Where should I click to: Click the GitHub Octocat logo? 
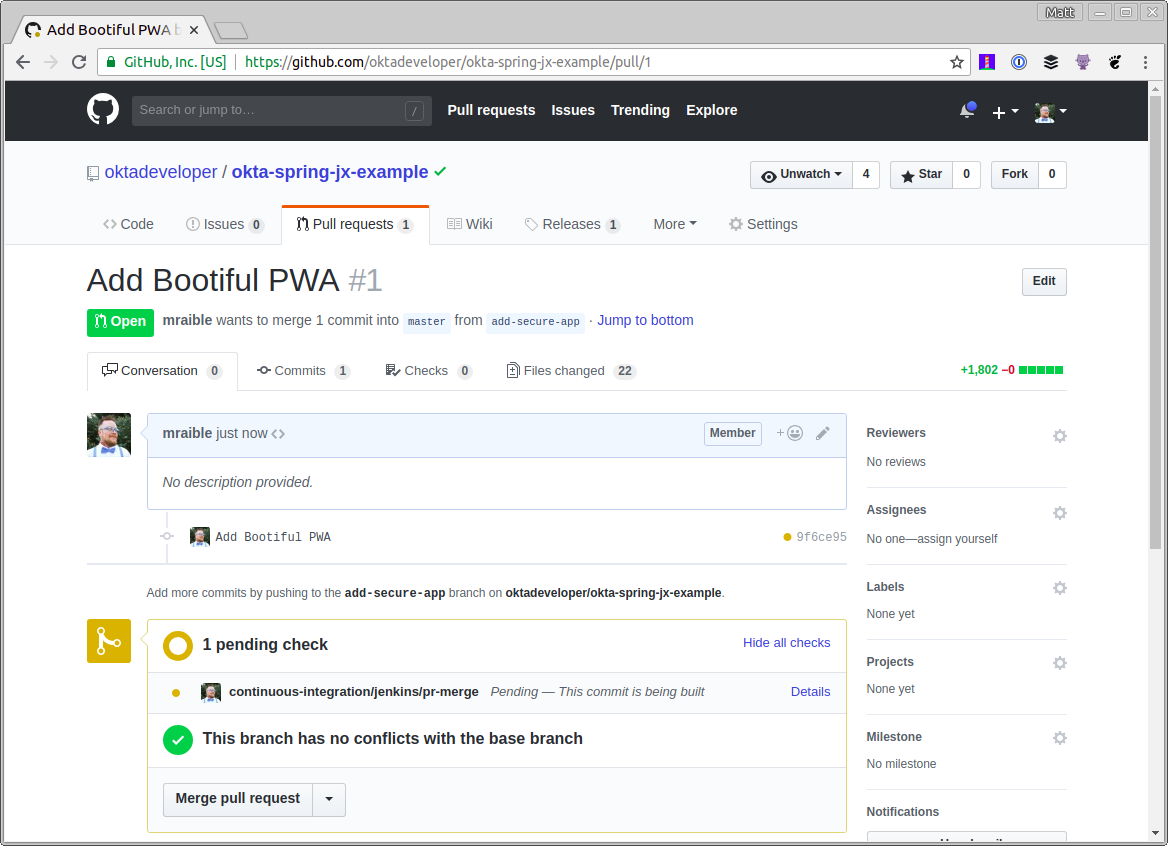103,110
